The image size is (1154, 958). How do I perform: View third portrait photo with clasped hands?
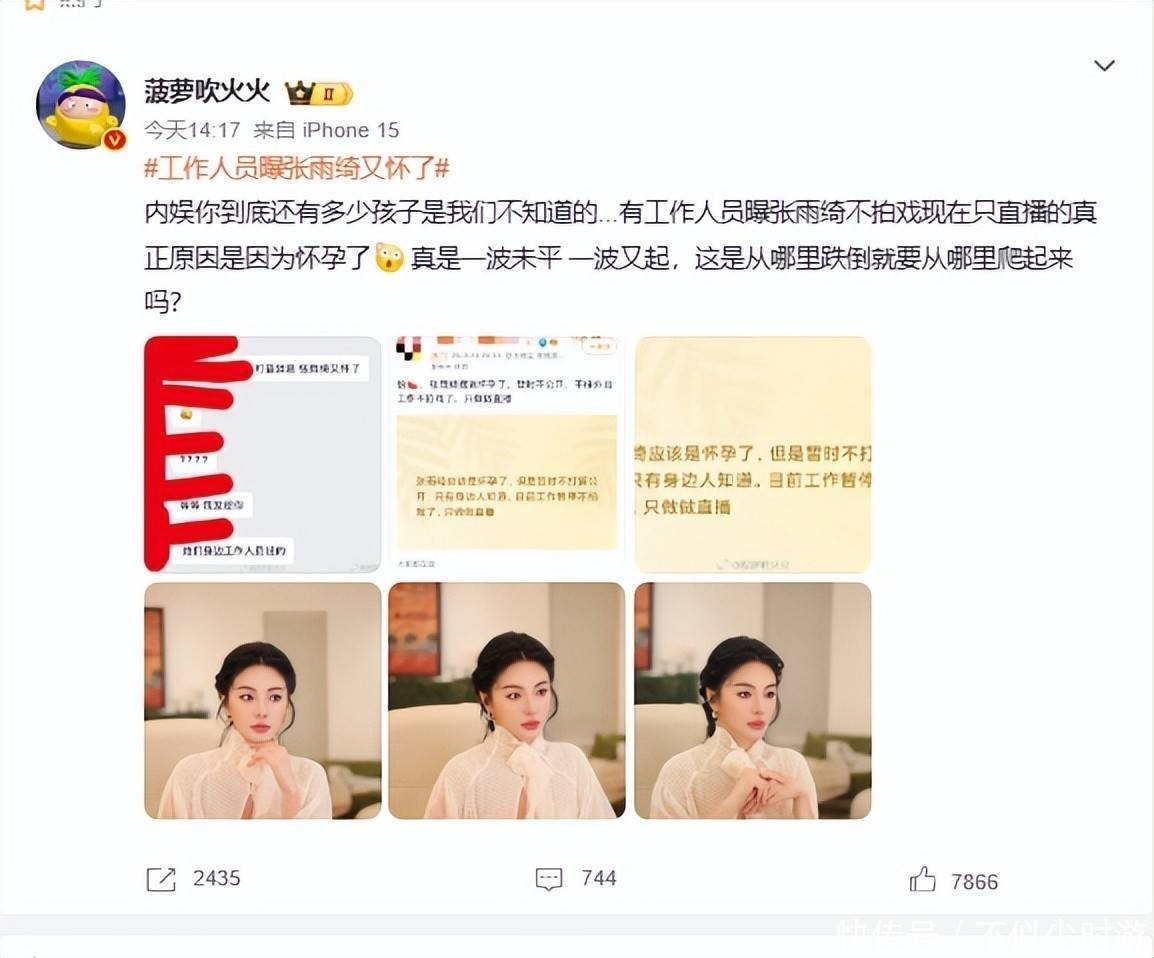[x=753, y=700]
